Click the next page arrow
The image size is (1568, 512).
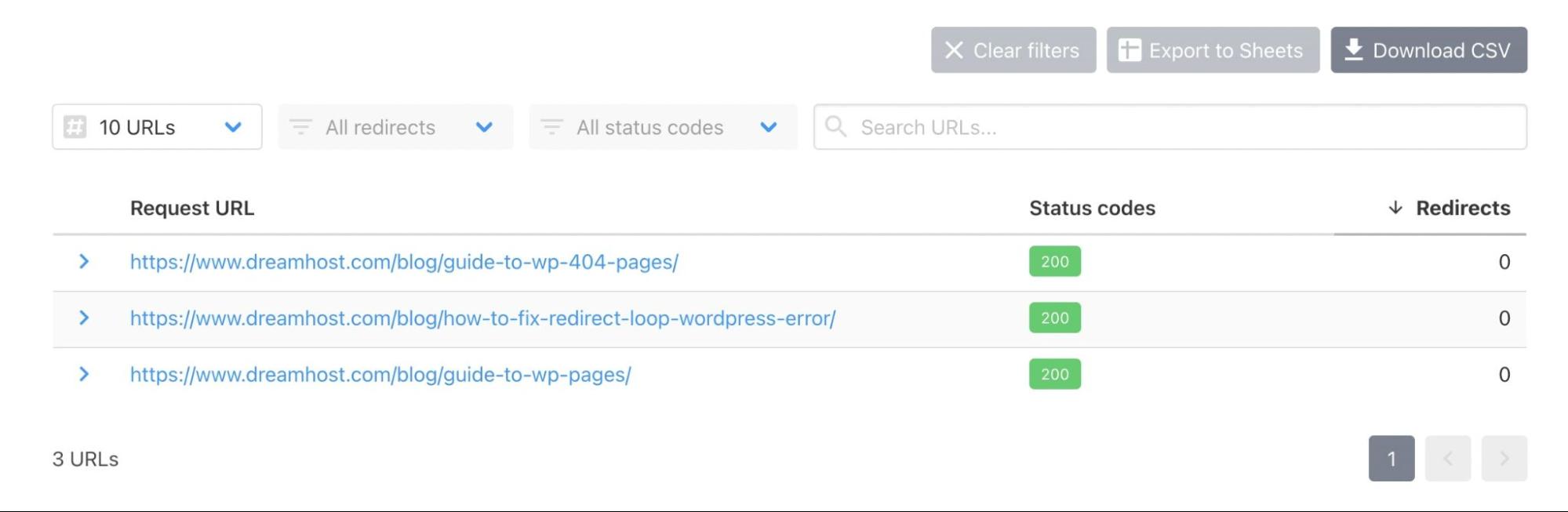1504,459
